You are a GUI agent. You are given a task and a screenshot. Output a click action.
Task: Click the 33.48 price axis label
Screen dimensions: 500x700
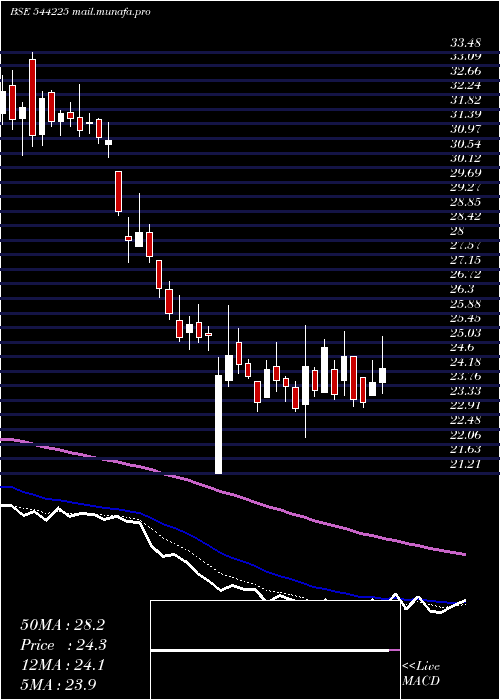(x=466, y=43)
